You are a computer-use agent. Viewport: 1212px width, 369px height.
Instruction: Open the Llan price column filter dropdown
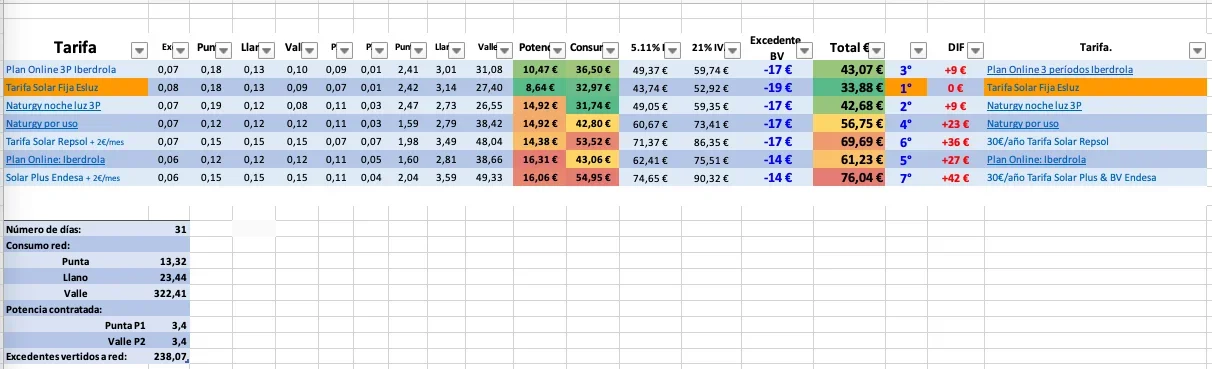click(269, 50)
